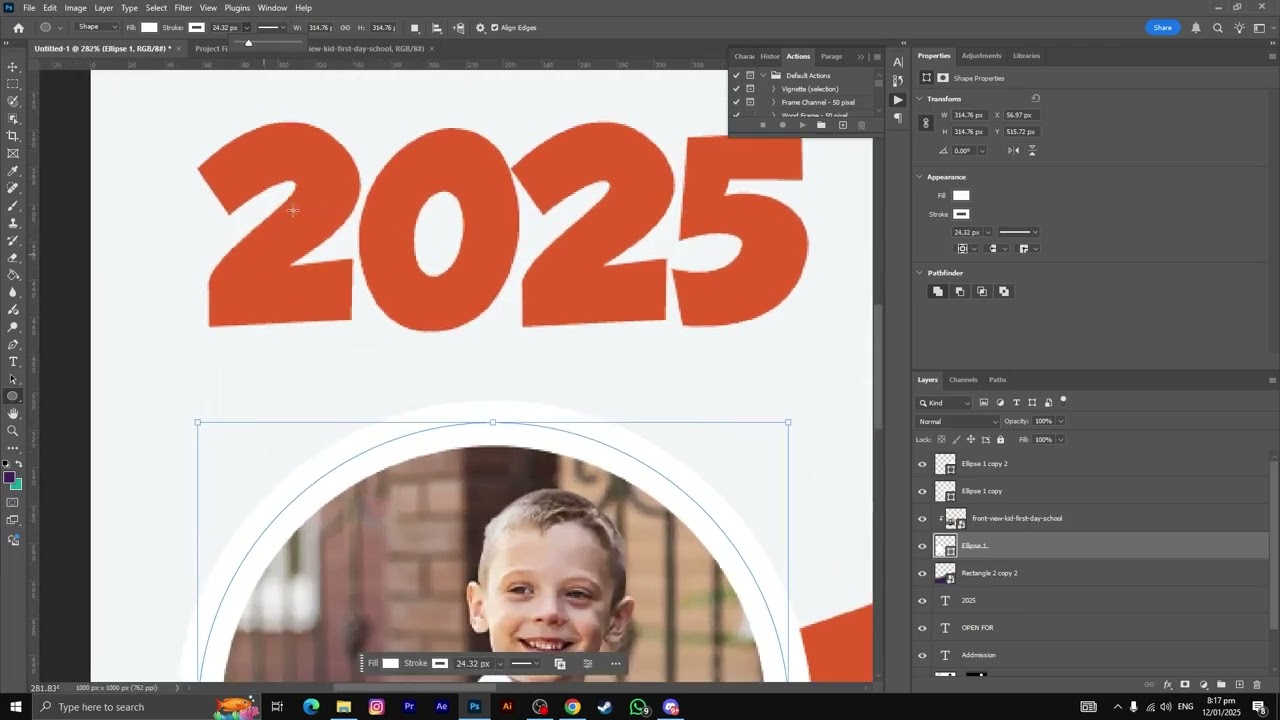Select the Path Selection tool

pos(13,379)
